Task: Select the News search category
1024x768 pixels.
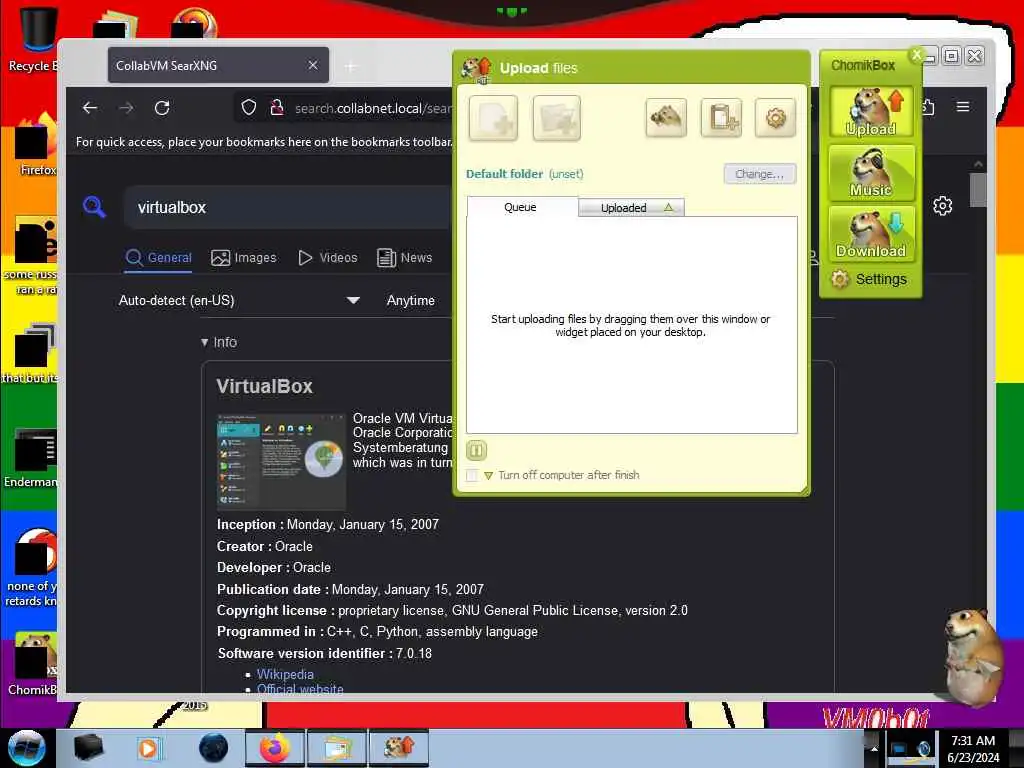Action: [x=405, y=257]
